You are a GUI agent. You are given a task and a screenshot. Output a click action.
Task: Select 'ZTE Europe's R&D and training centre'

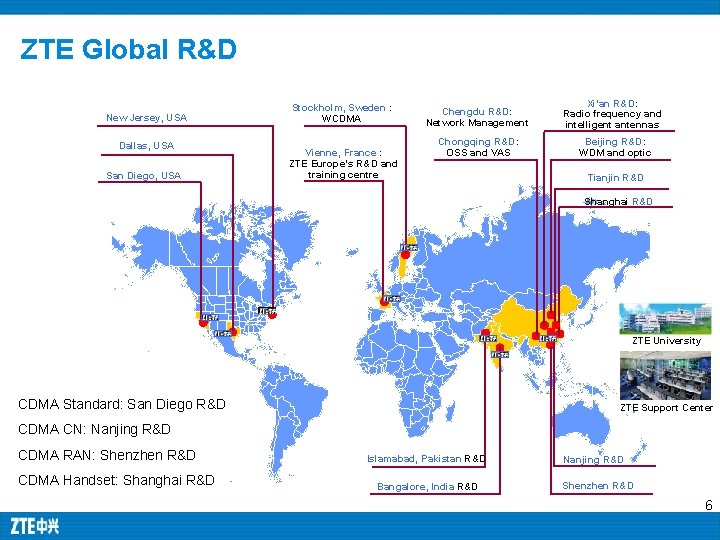click(x=343, y=169)
